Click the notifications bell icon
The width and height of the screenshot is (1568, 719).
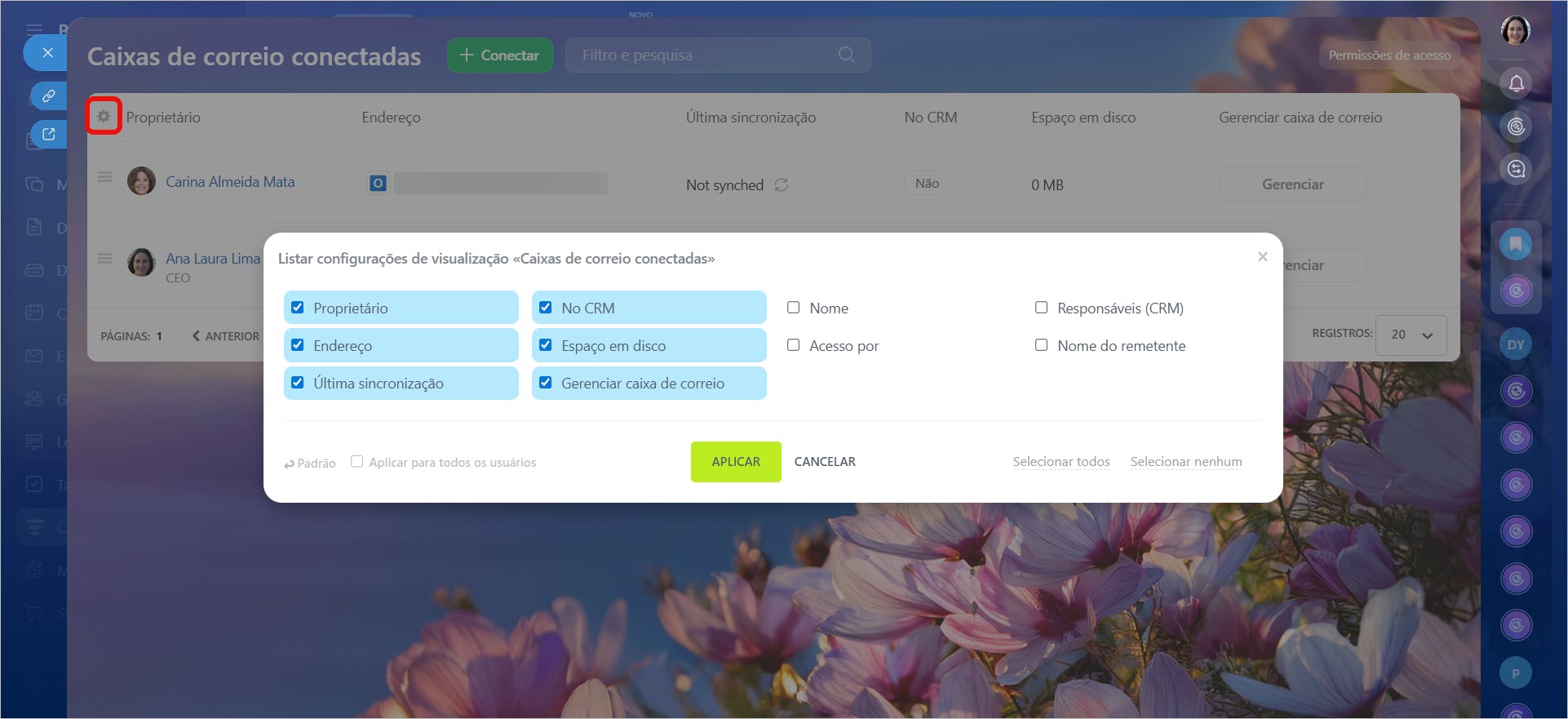coord(1516,83)
